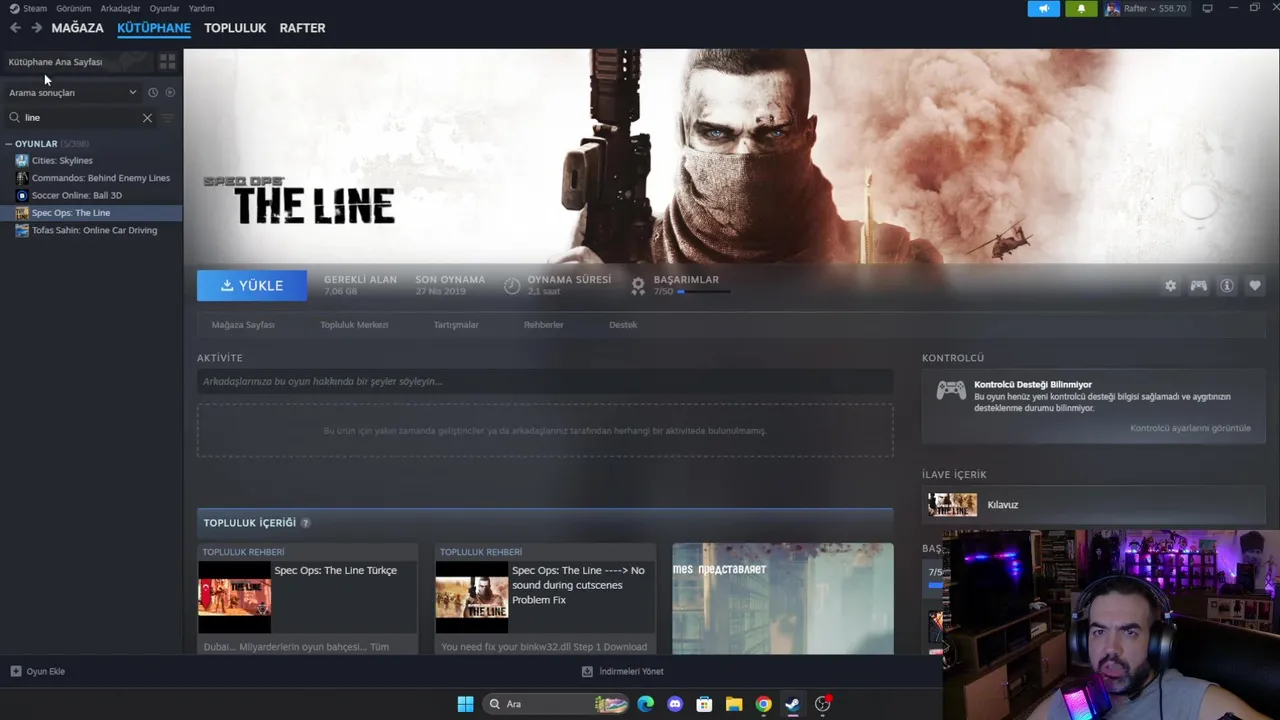Switch to the TOPLULUK tab

(235, 28)
